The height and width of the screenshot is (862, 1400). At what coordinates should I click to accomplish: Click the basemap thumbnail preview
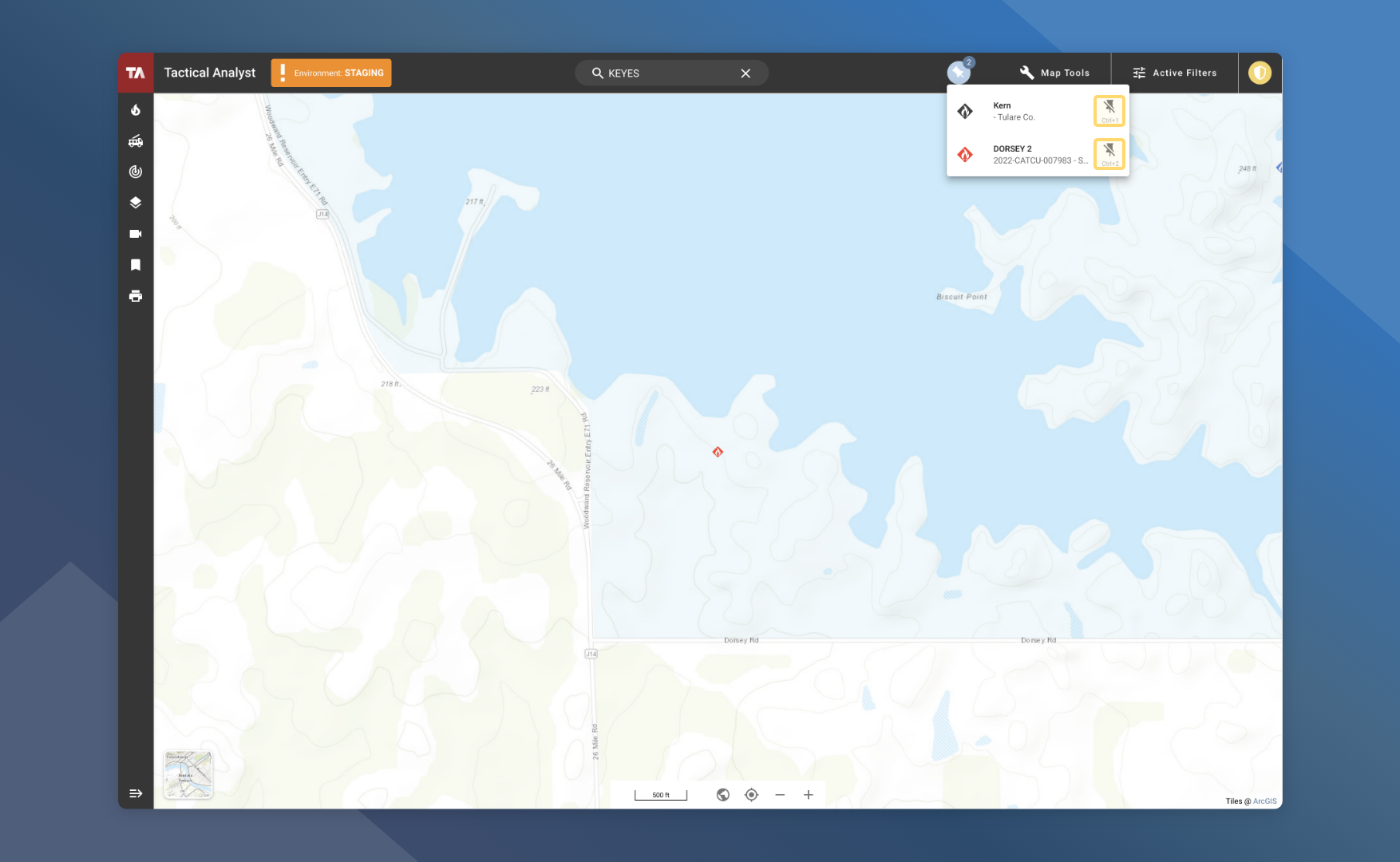pos(188,774)
